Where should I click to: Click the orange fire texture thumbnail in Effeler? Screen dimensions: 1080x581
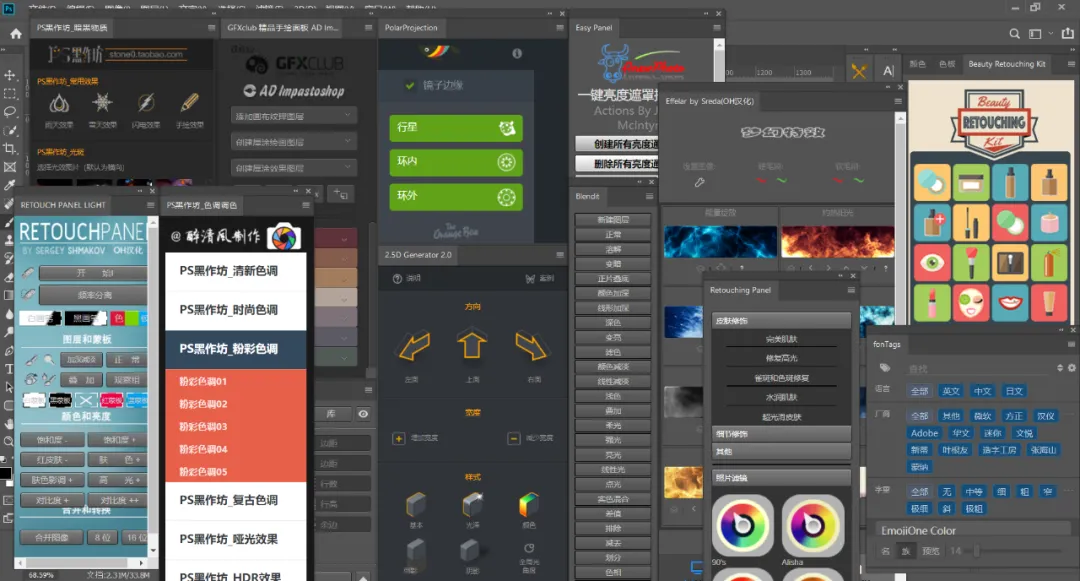838,242
